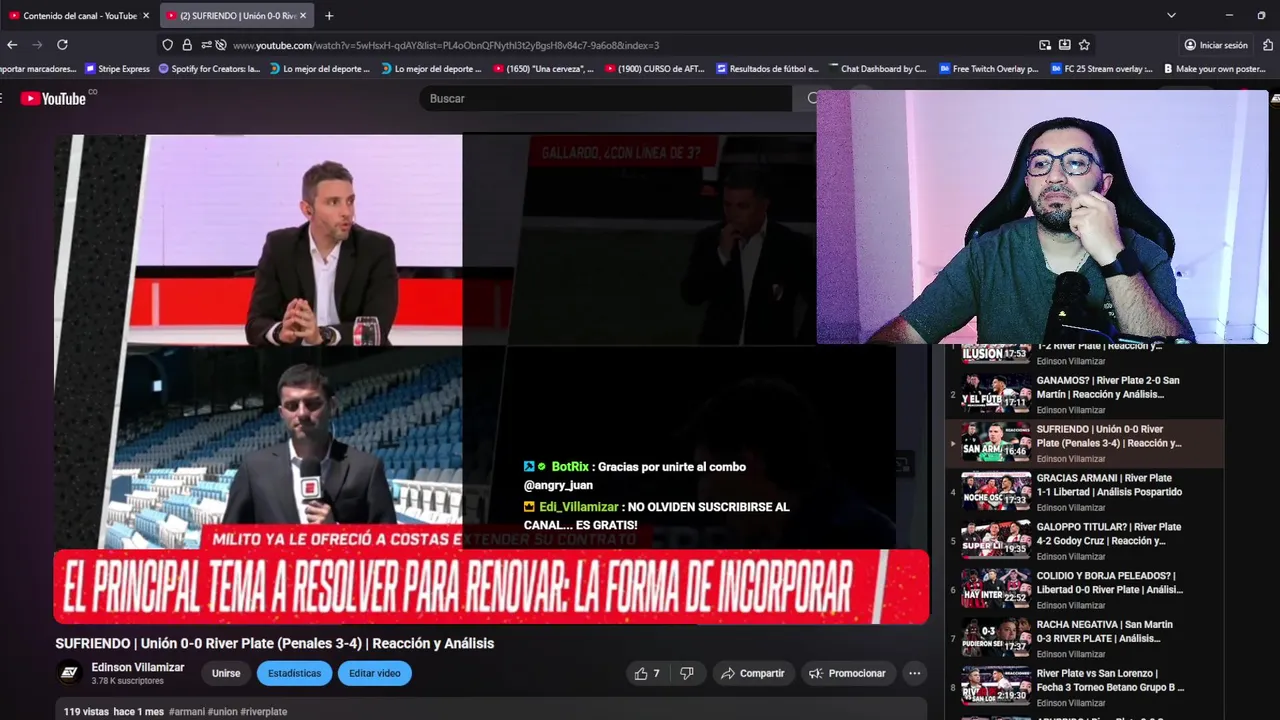Dislike the video with thumbs down
Screen dimensions: 1280x720
[687, 673]
